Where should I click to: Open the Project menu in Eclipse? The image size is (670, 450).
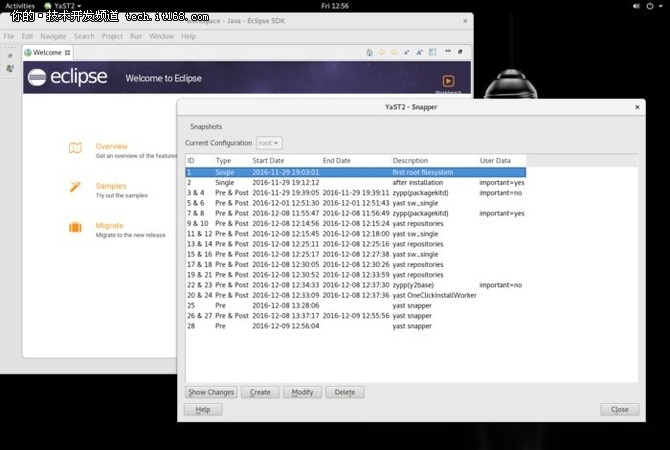click(x=112, y=36)
